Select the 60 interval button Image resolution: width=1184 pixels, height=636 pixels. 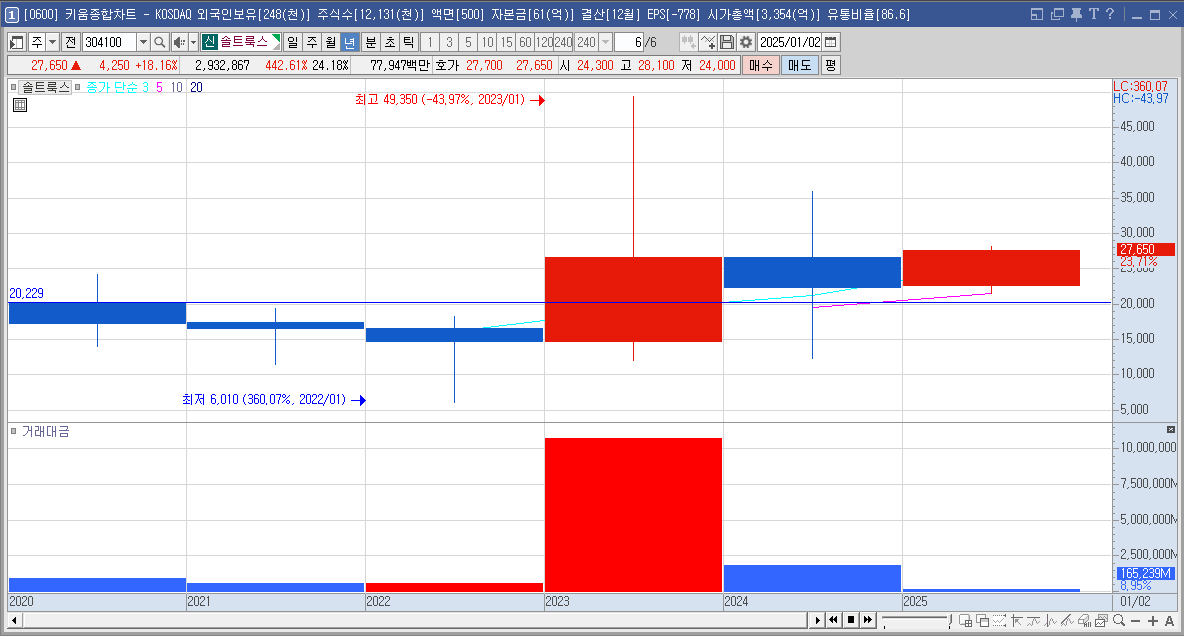click(x=525, y=42)
